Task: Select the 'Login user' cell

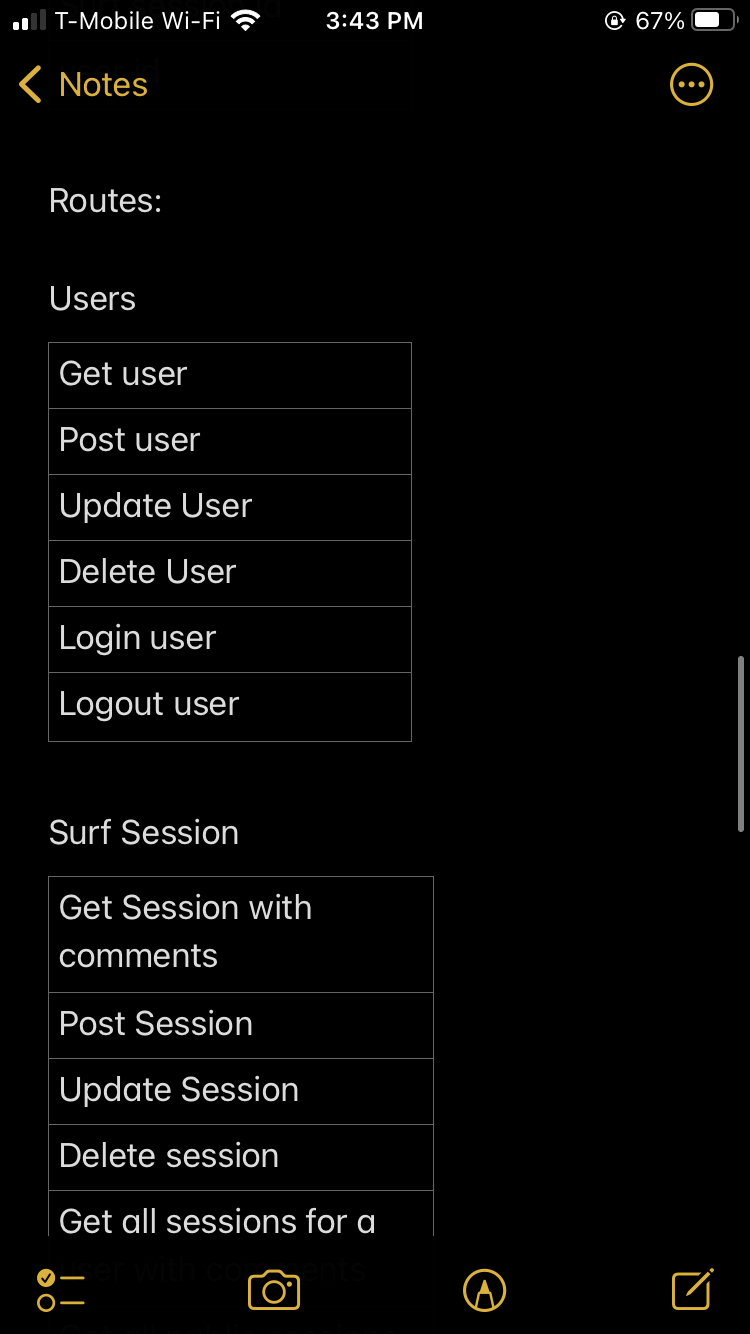Action: click(x=230, y=639)
